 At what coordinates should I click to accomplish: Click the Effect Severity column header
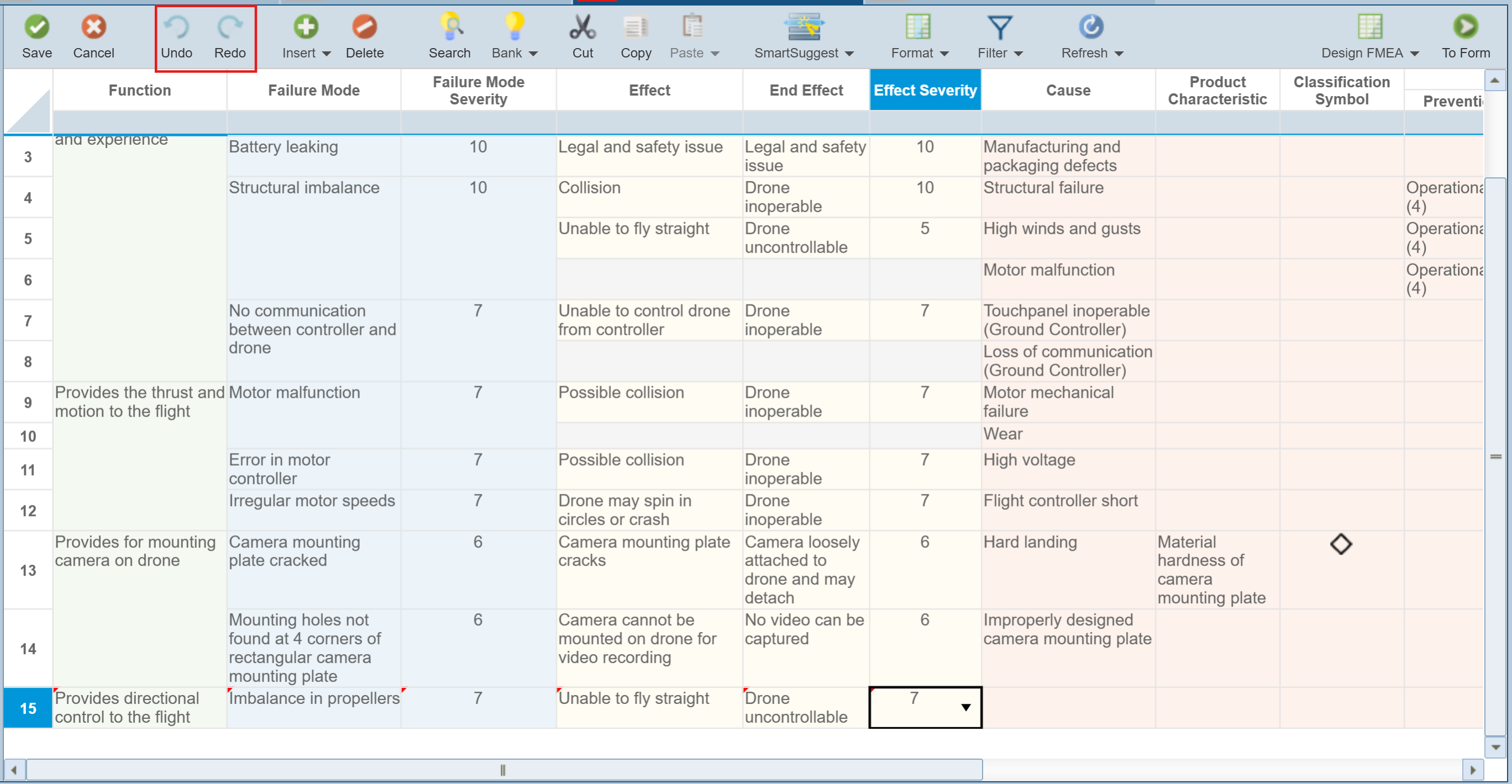tap(925, 91)
